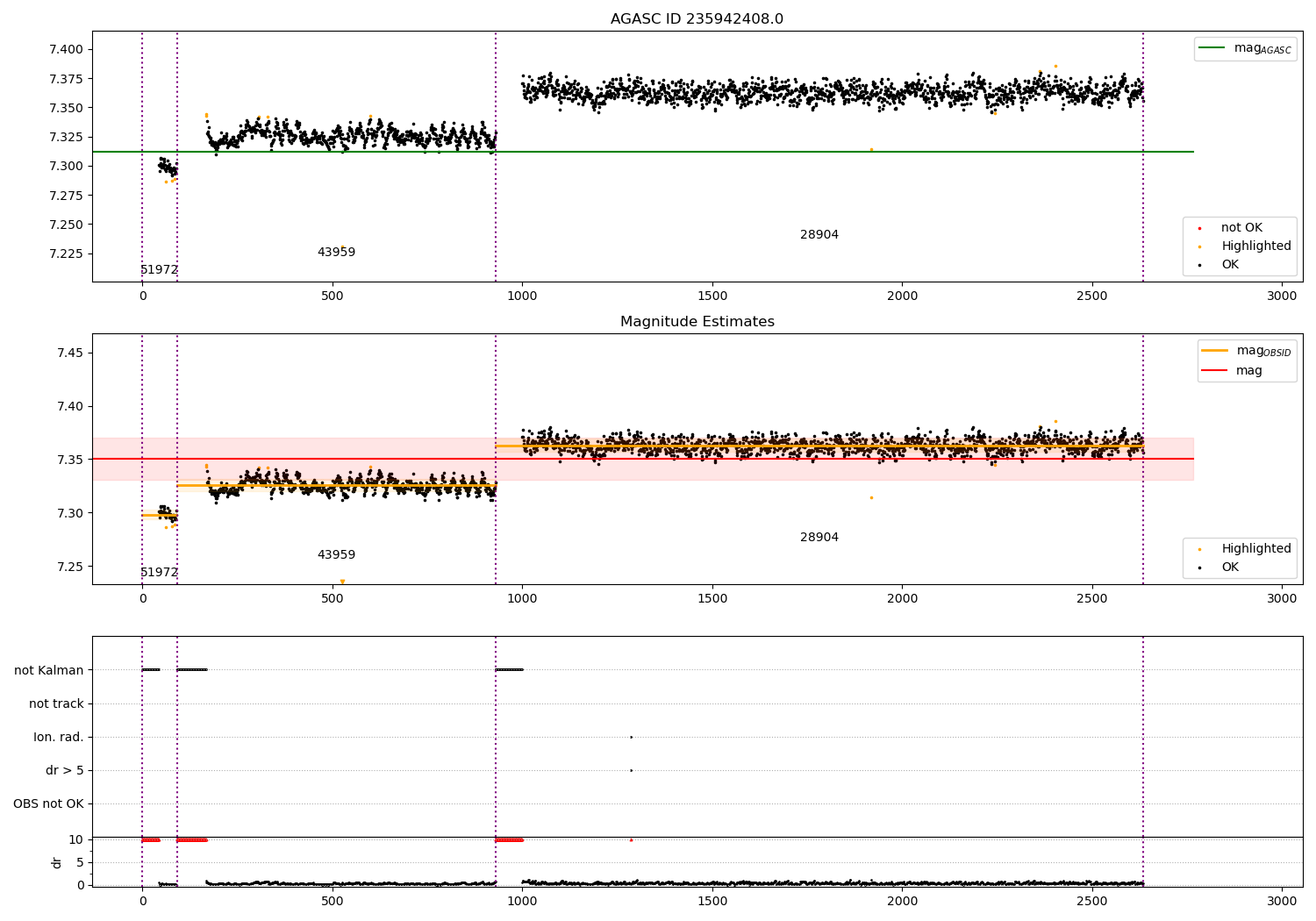1316x921 pixels.
Task: Click the orange line sample beside mag OBSID
Action: (x=1215, y=351)
